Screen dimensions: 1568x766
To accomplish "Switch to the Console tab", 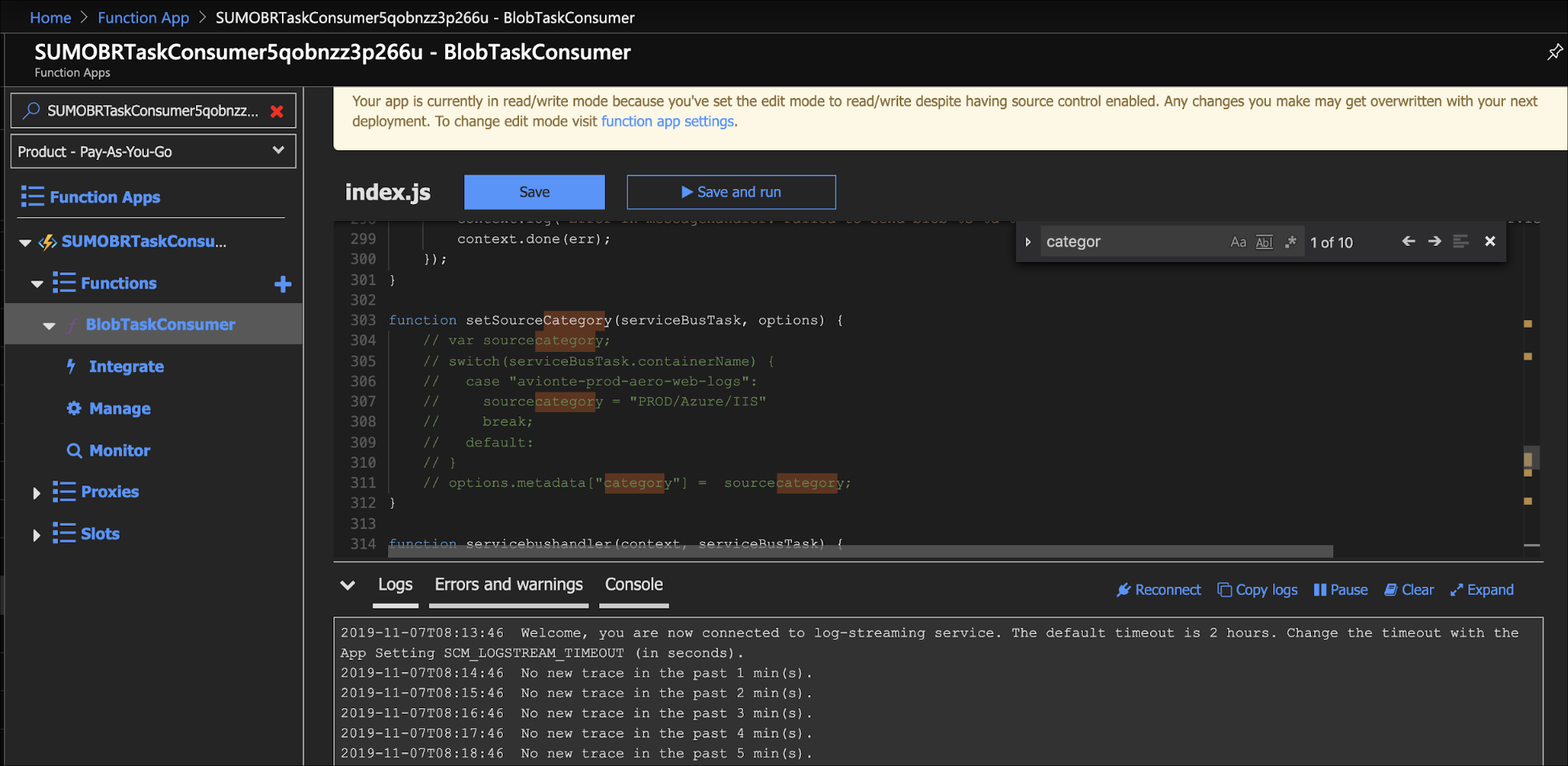I will click(x=634, y=585).
